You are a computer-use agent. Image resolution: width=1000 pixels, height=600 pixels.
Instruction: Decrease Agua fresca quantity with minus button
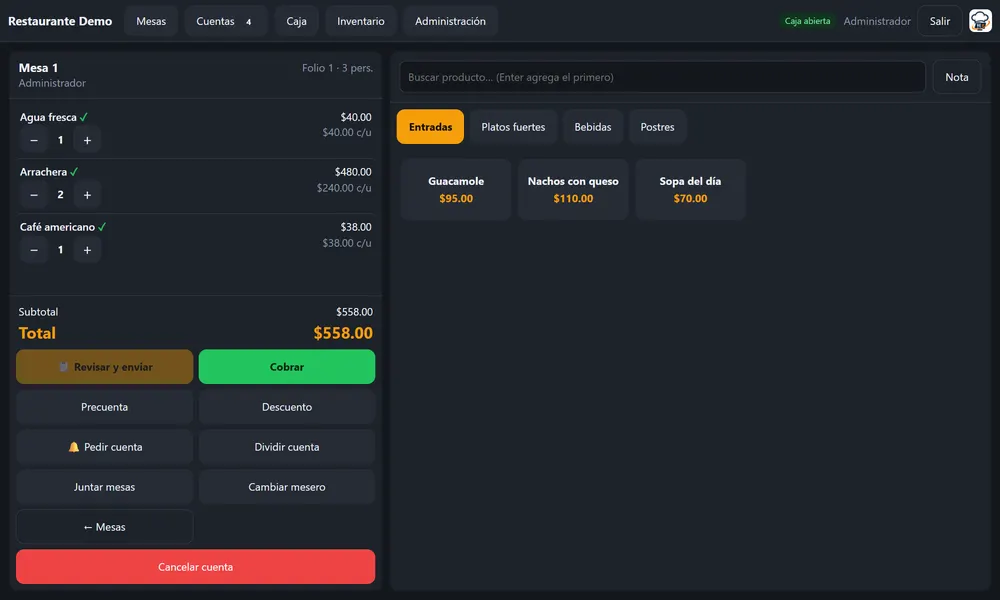(x=34, y=140)
